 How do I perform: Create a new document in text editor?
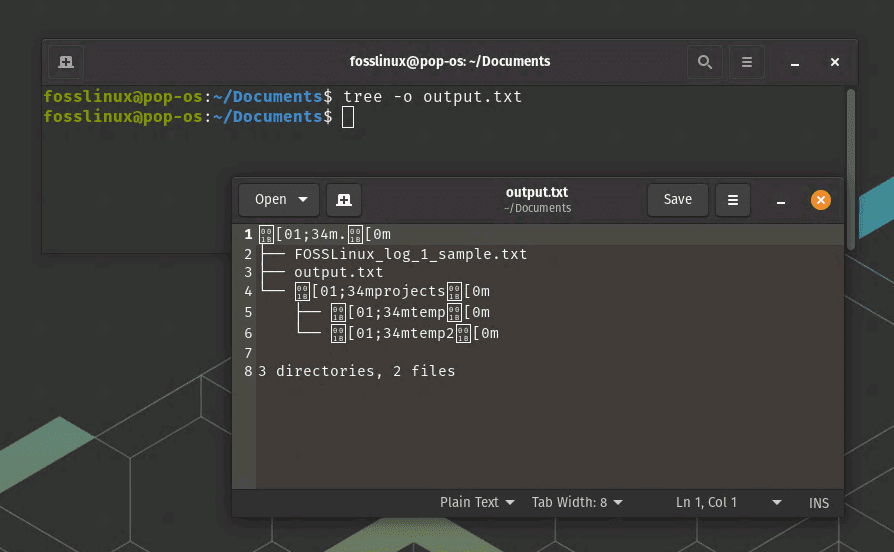(344, 200)
